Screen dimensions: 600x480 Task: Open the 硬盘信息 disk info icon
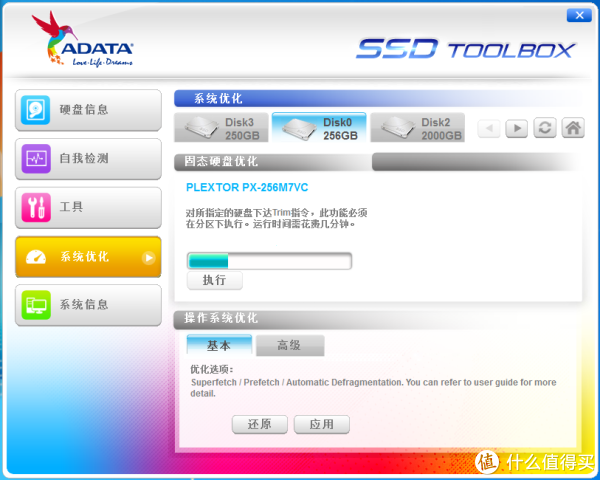click(x=36, y=110)
